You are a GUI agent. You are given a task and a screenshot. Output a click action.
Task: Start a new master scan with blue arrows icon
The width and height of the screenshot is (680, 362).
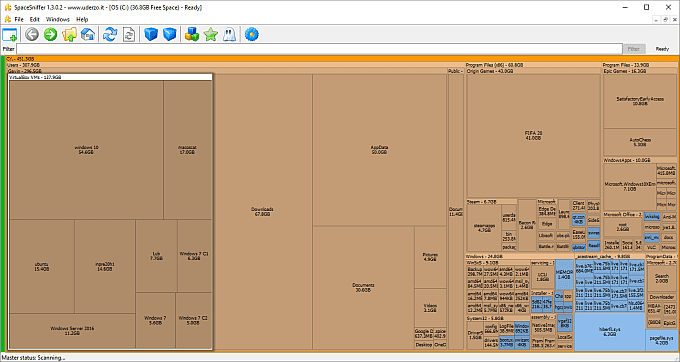110,34
